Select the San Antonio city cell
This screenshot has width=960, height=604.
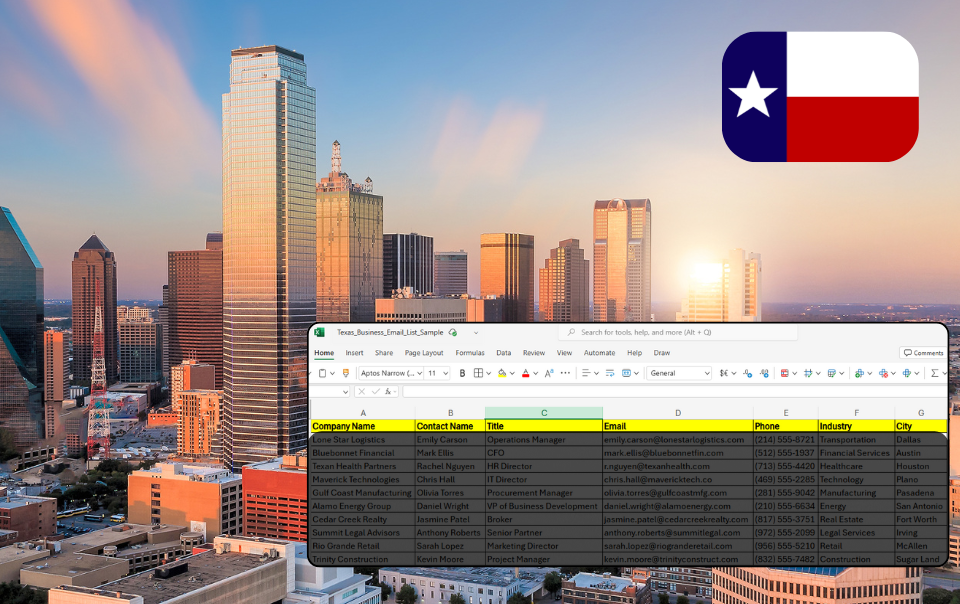pos(921,506)
